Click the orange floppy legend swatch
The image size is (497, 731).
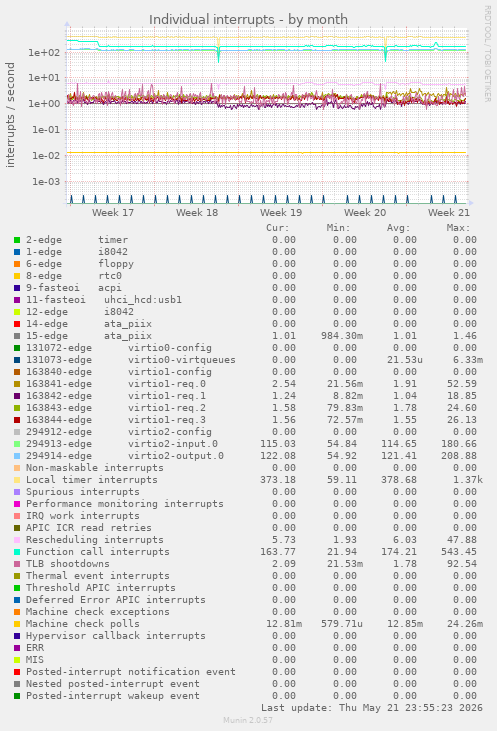point(17,264)
